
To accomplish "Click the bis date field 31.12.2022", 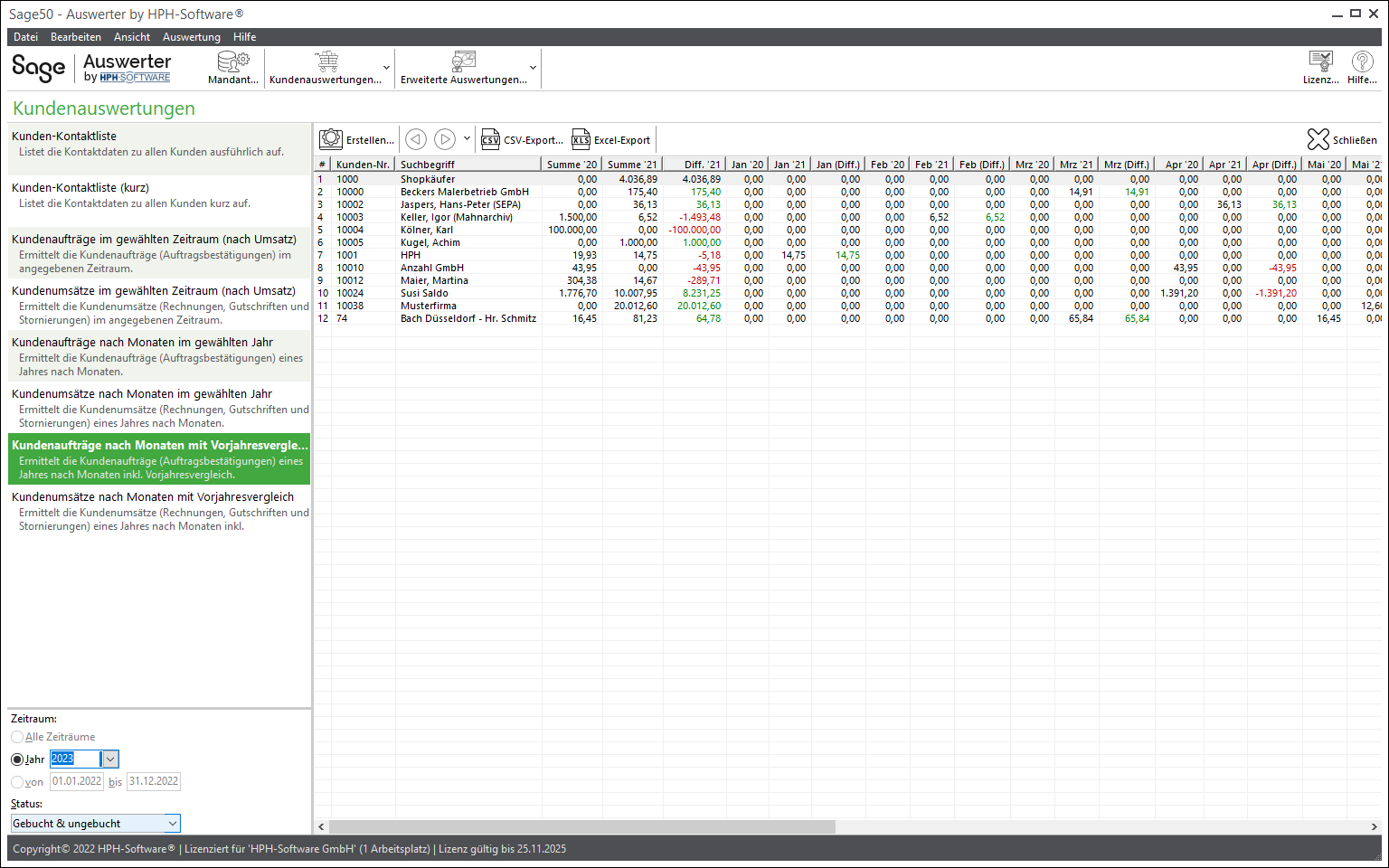I will tap(154, 781).
